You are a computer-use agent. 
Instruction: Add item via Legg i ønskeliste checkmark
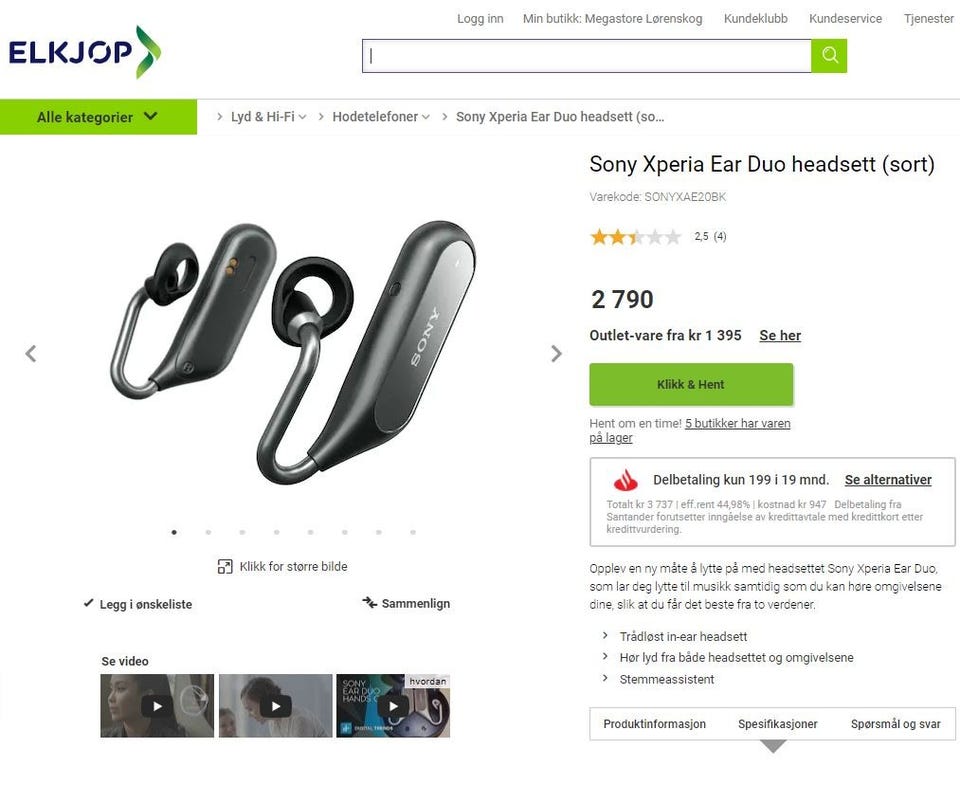(x=89, y=603)
